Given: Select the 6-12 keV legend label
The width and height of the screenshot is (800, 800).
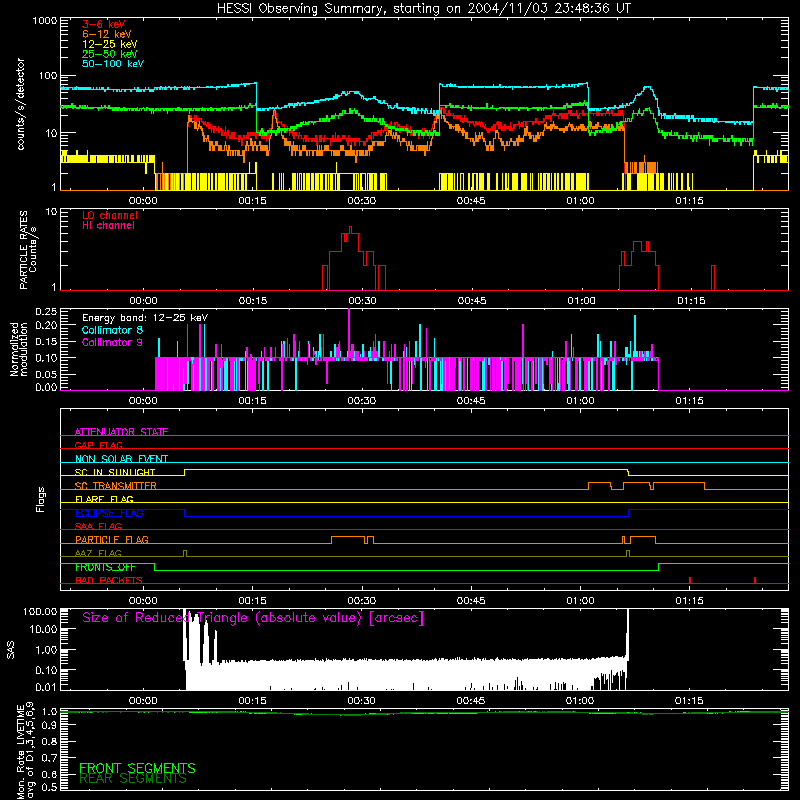Looking at the screenshot, I should 107,34.
